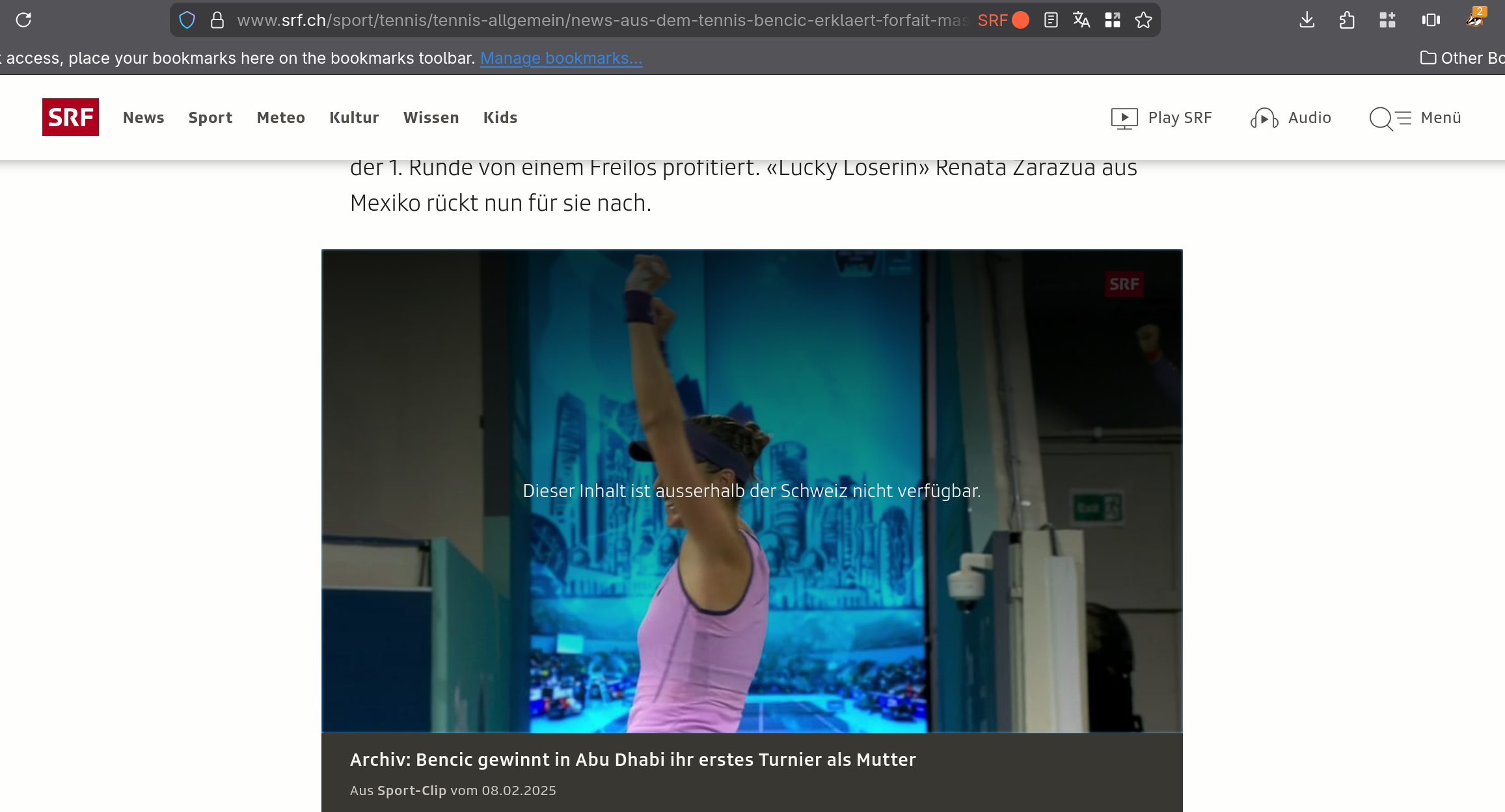This screenshot has width=1505, height=812.
Task: Click the page reload icon
Action: tap(24, 20)
